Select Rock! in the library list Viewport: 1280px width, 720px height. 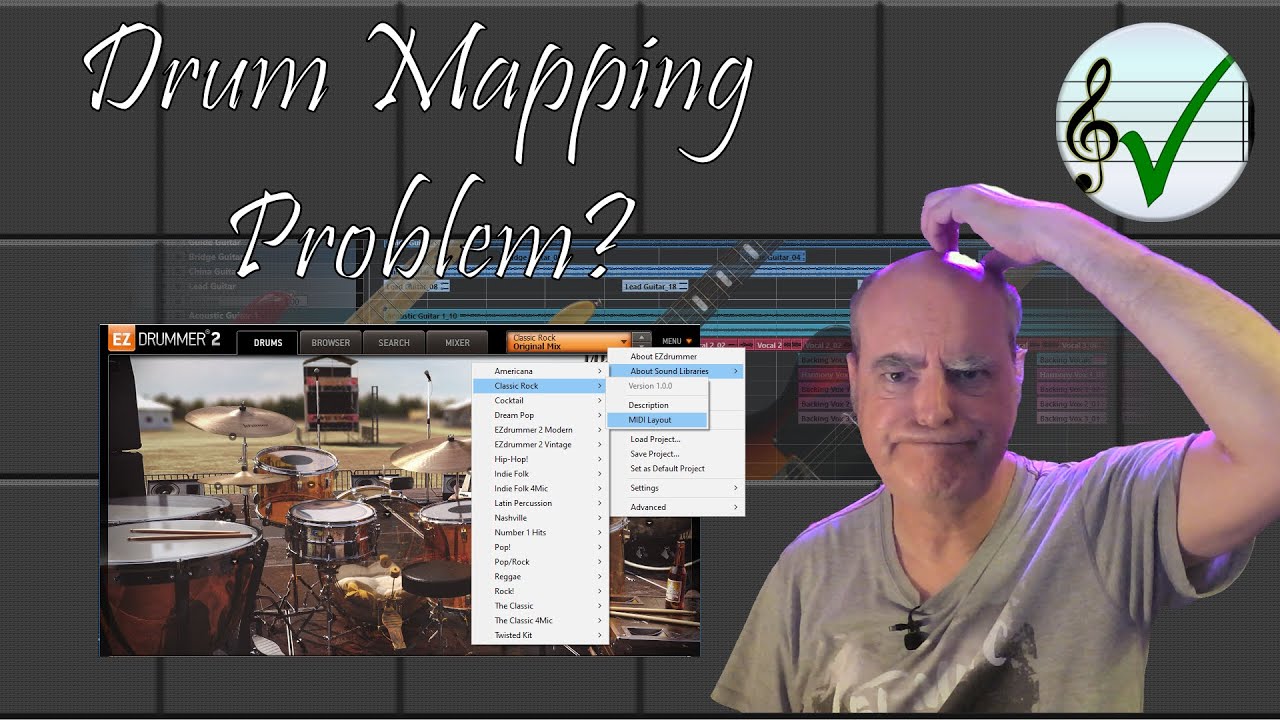point(539,591)
